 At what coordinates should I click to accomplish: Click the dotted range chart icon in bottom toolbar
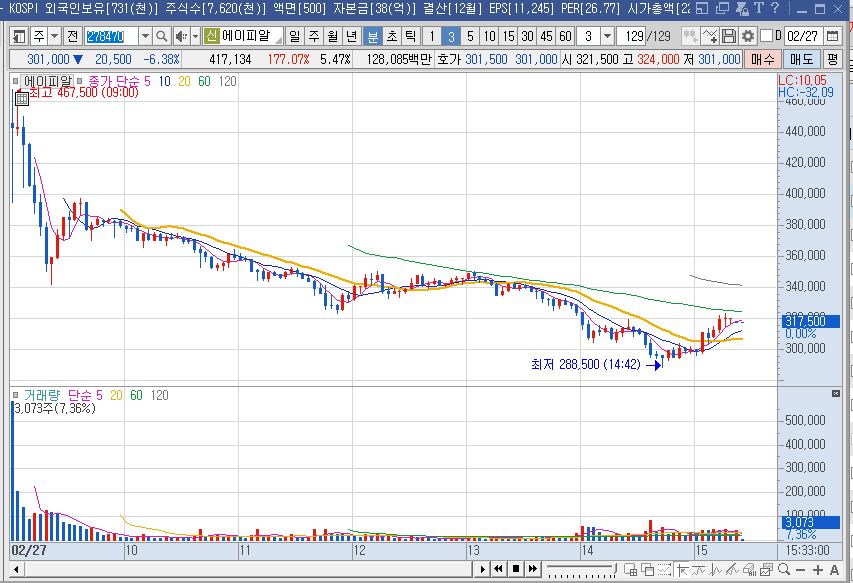(x=665, y=570)
